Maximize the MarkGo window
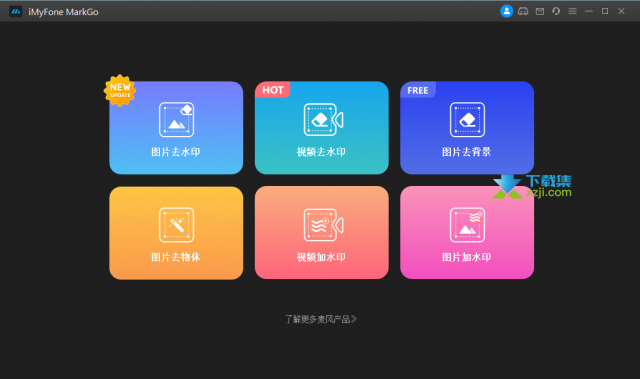The image size is (640, 379). tap(605, 11)
